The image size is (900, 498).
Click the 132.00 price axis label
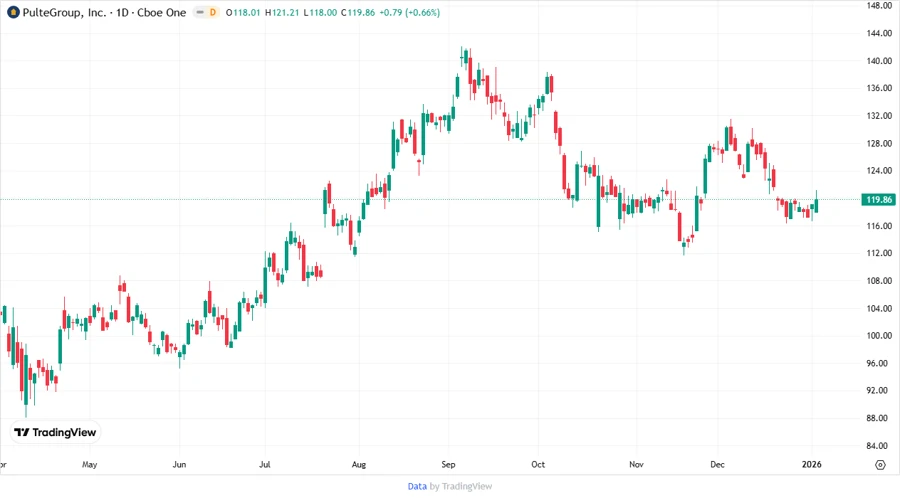(x=879, y=116)
